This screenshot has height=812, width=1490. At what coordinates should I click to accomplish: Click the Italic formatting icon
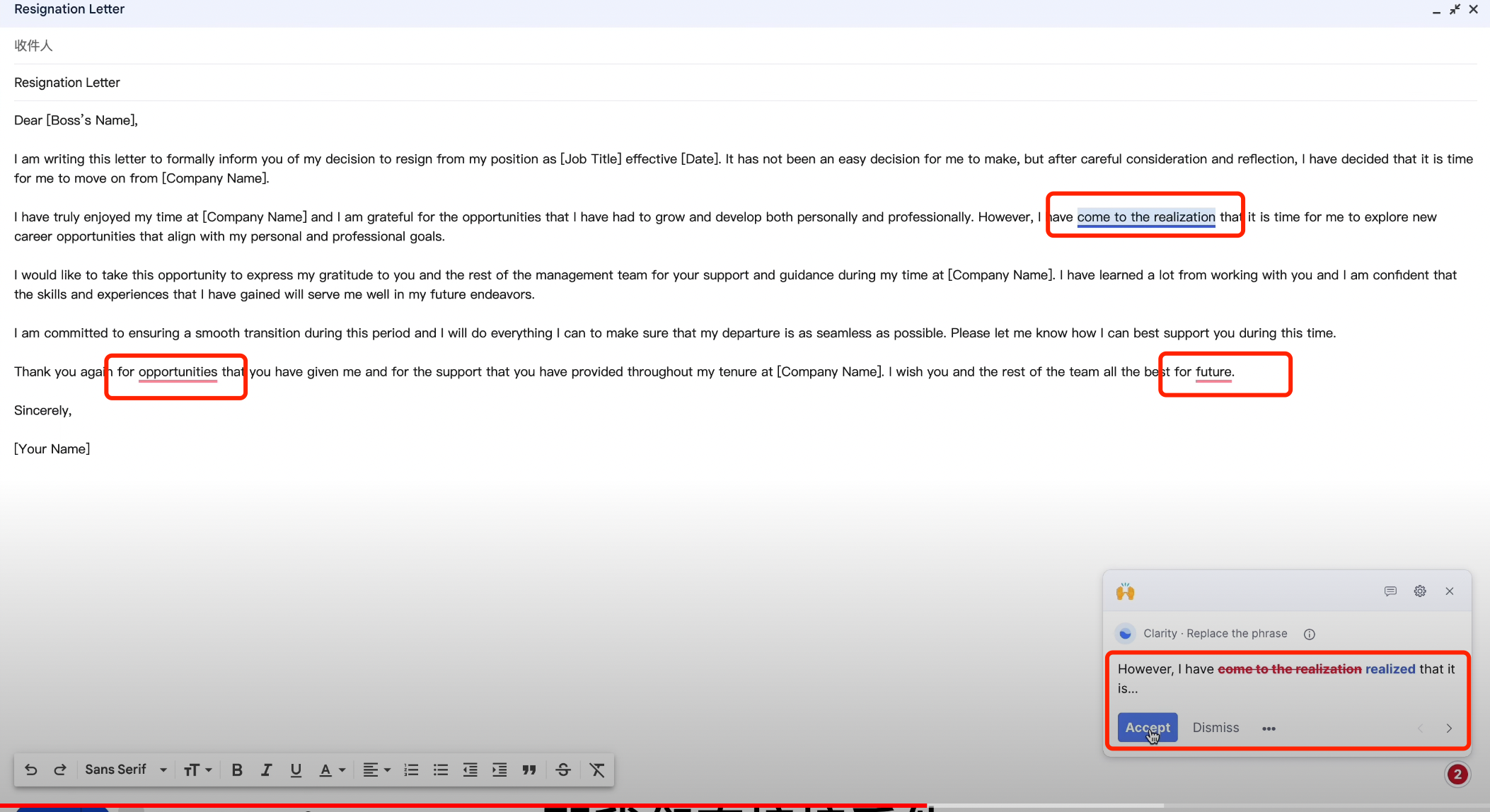(x=265, y=769)
